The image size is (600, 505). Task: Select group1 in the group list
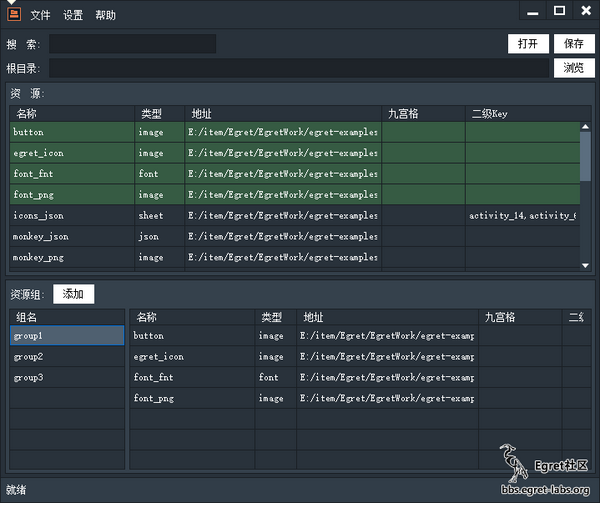pyautogui.click(x=67, y=336)
